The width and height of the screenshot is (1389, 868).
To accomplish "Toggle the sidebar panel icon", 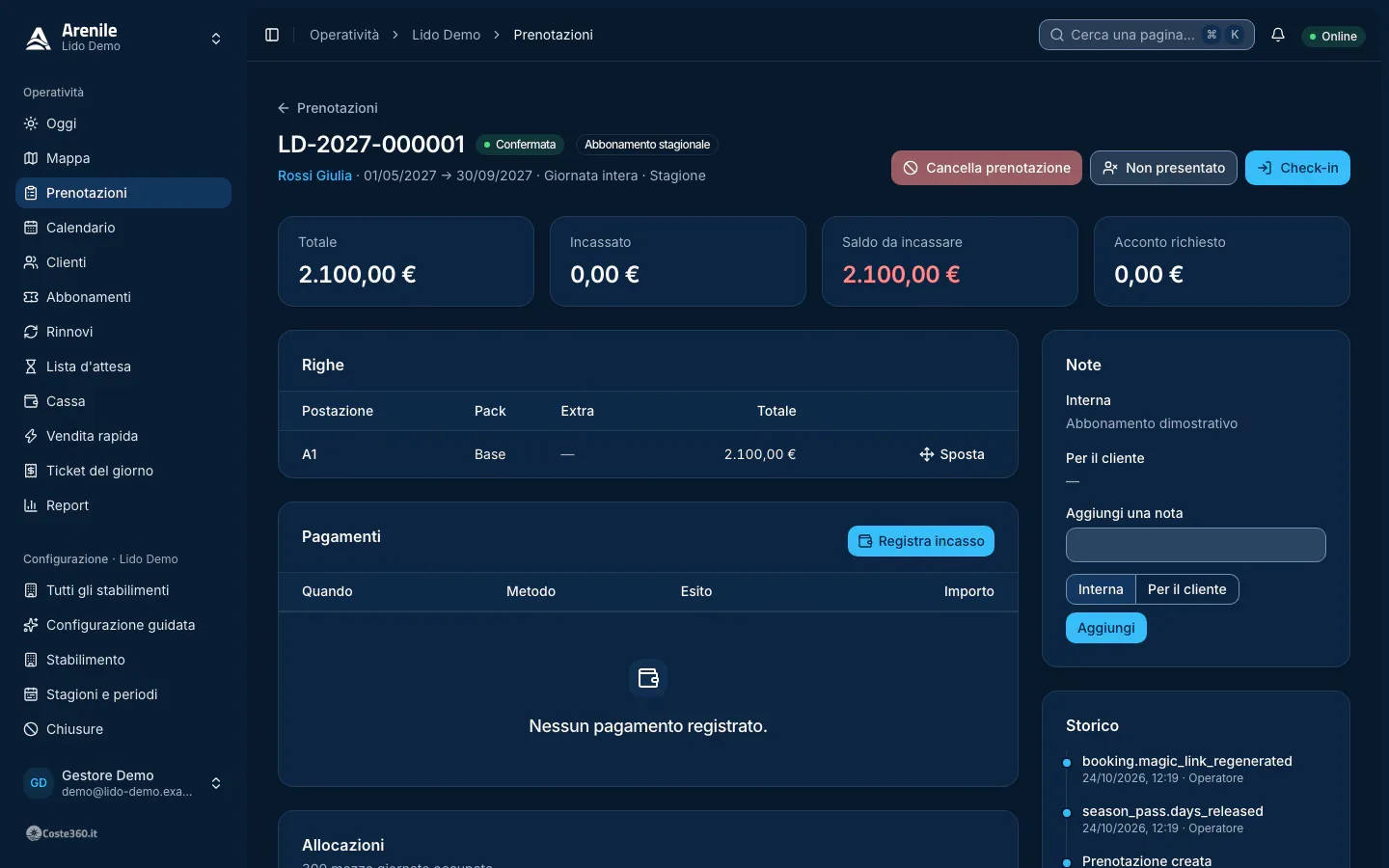I will [272, 35].
